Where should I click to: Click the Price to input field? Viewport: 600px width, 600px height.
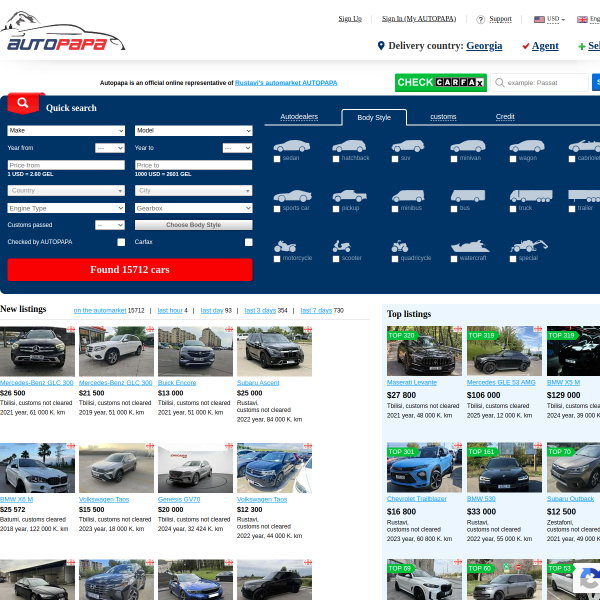[194, 165]
